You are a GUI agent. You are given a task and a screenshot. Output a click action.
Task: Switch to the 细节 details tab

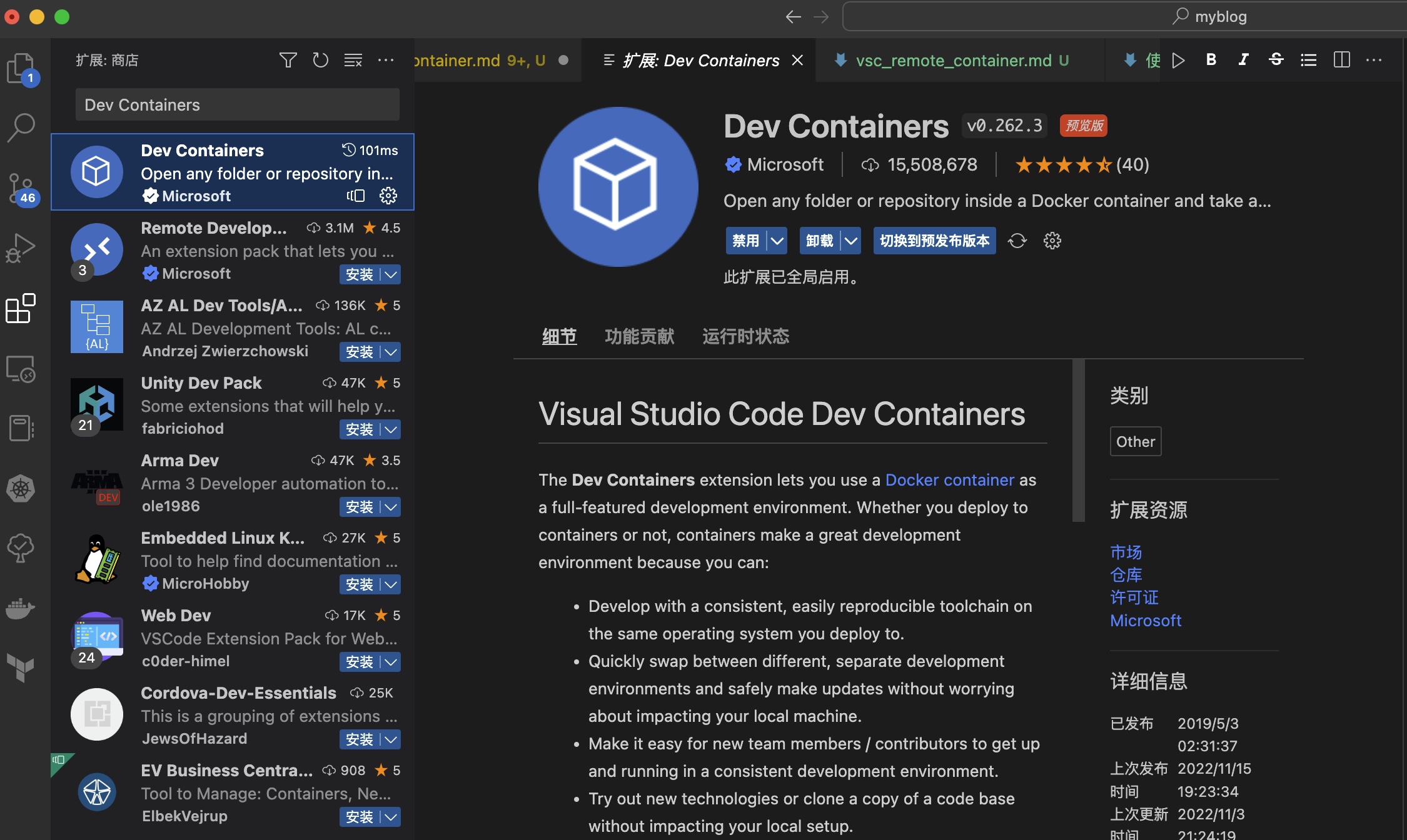click(x=559, y=336)
